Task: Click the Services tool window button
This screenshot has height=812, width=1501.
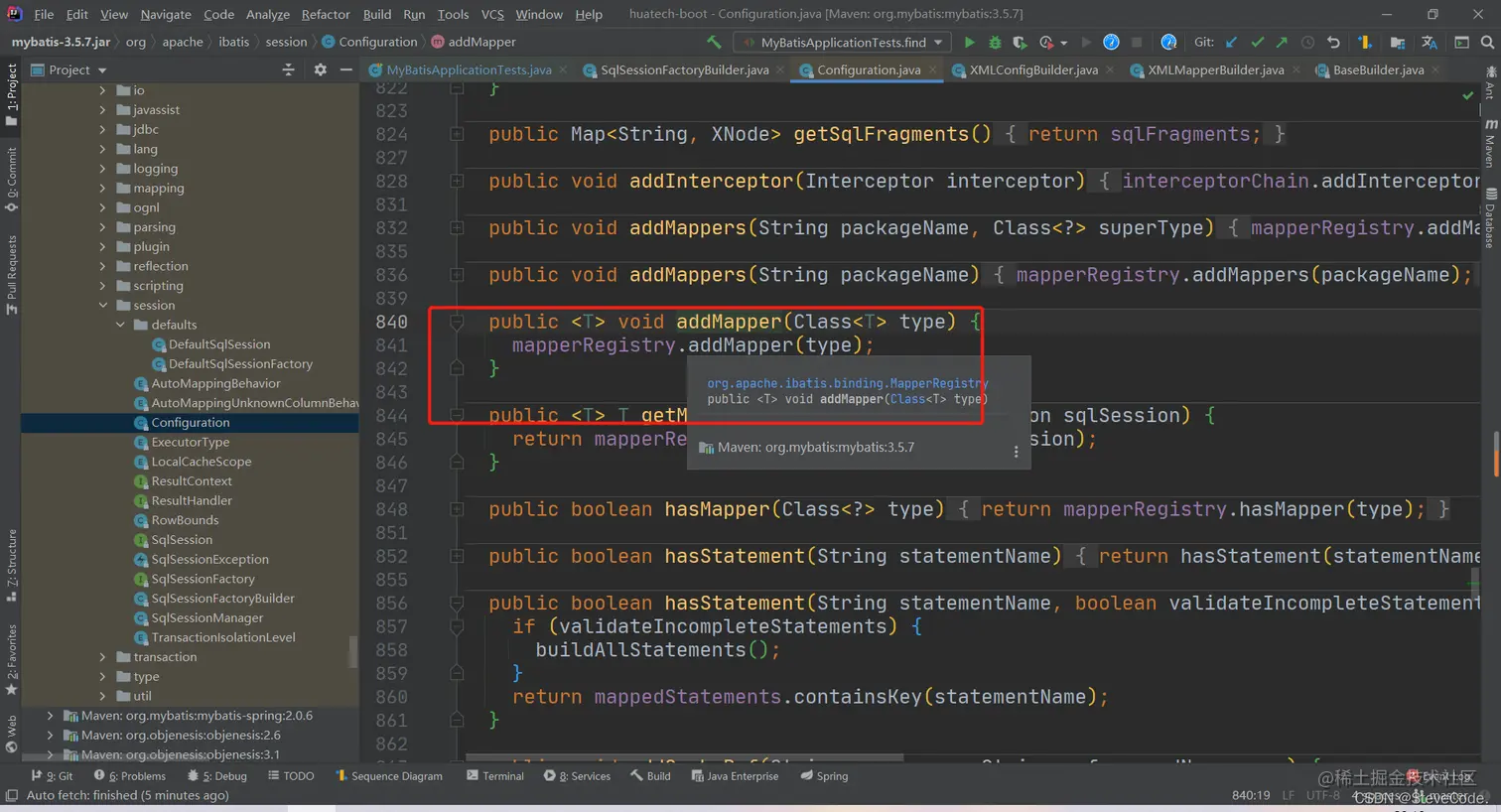Action: click(x=577, y=776)
